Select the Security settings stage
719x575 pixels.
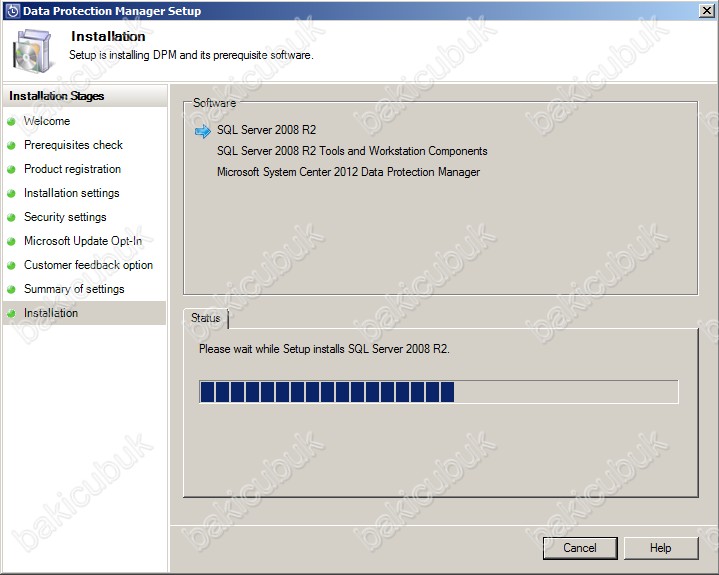coord(65,217)
